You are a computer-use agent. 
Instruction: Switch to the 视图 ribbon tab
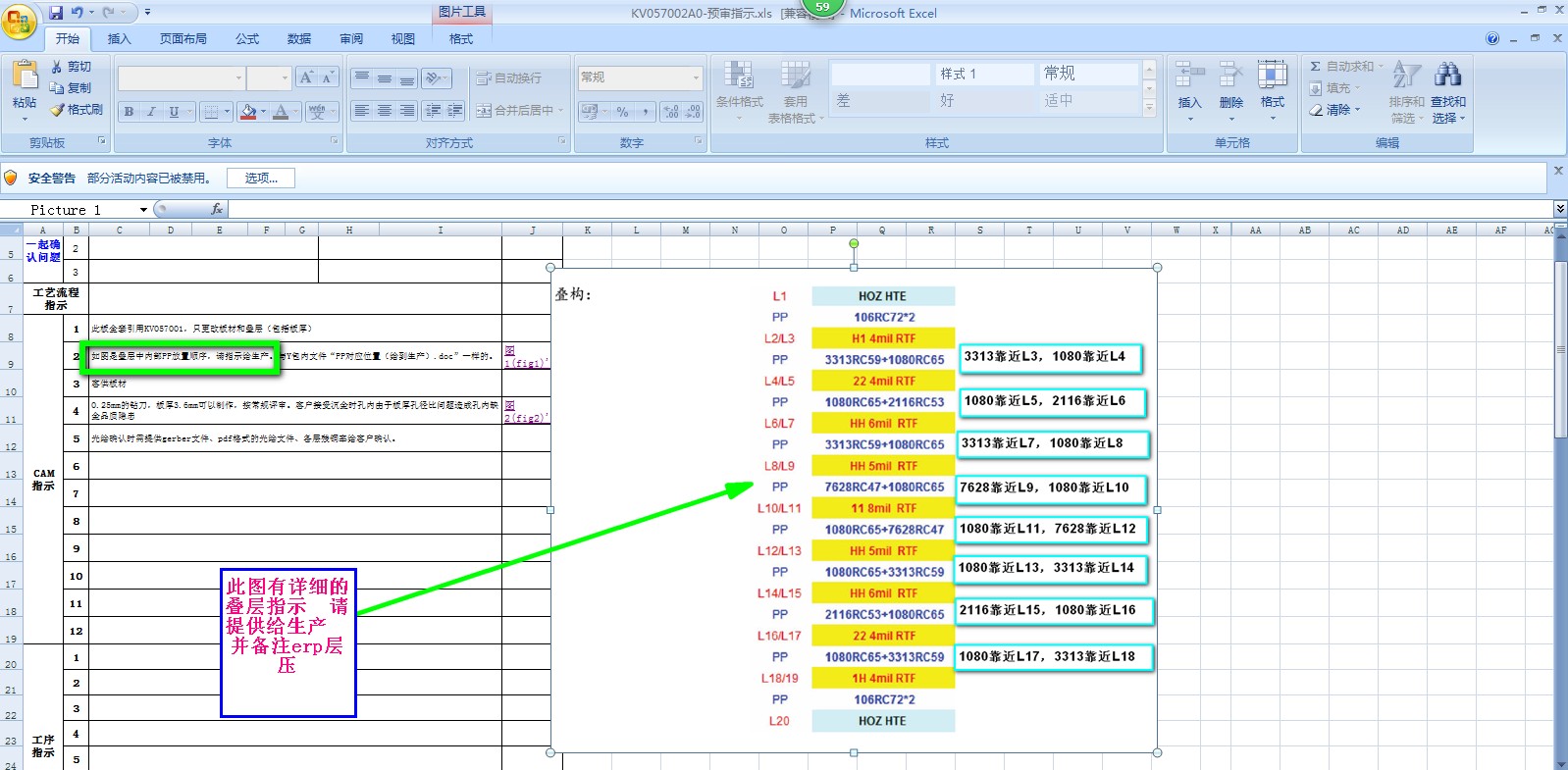[403, 39]
